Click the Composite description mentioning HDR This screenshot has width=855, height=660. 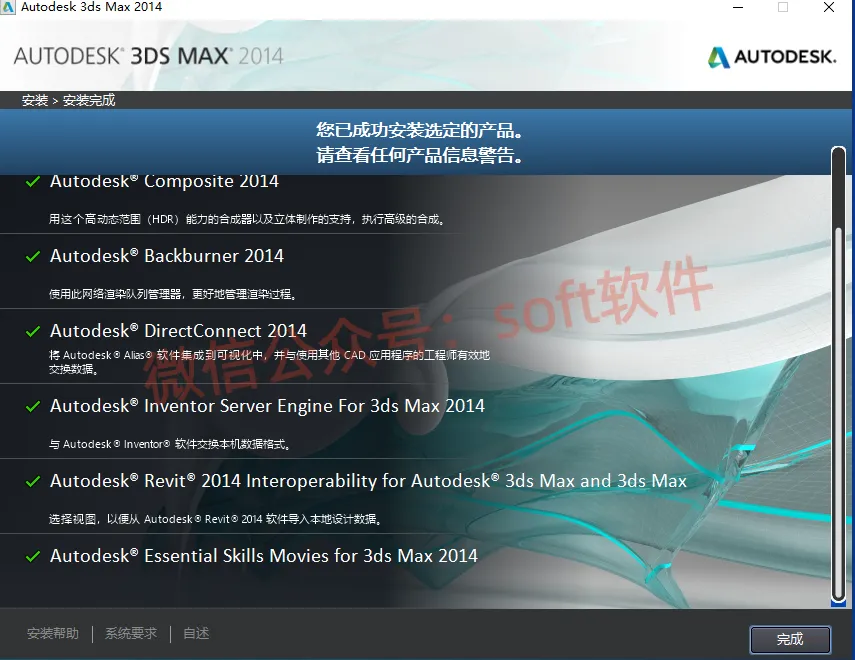click(x=247, y=219)
